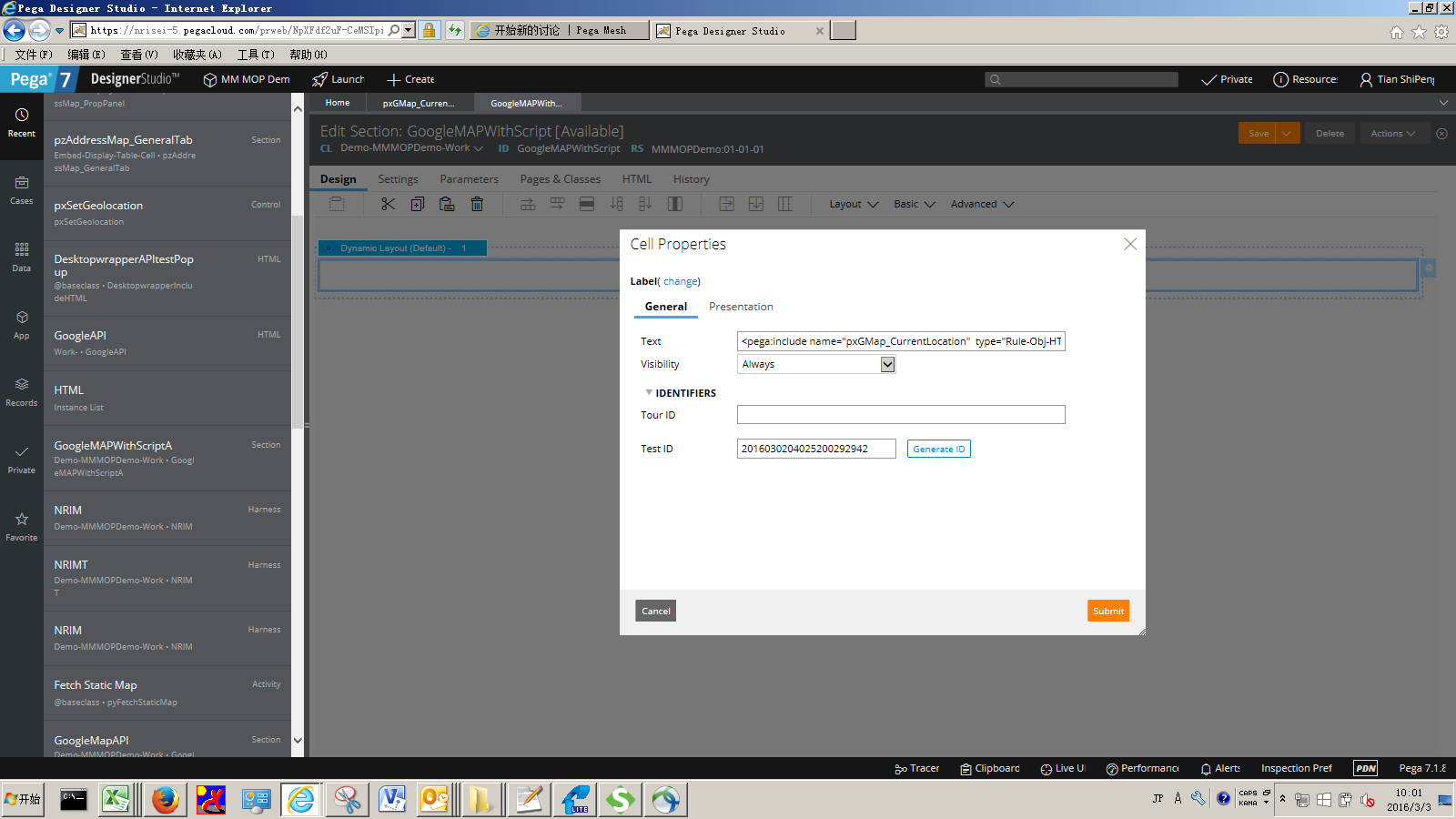Switch to the Parameters tab
The height and width of the screenshot is (819, 1456).
469,179
